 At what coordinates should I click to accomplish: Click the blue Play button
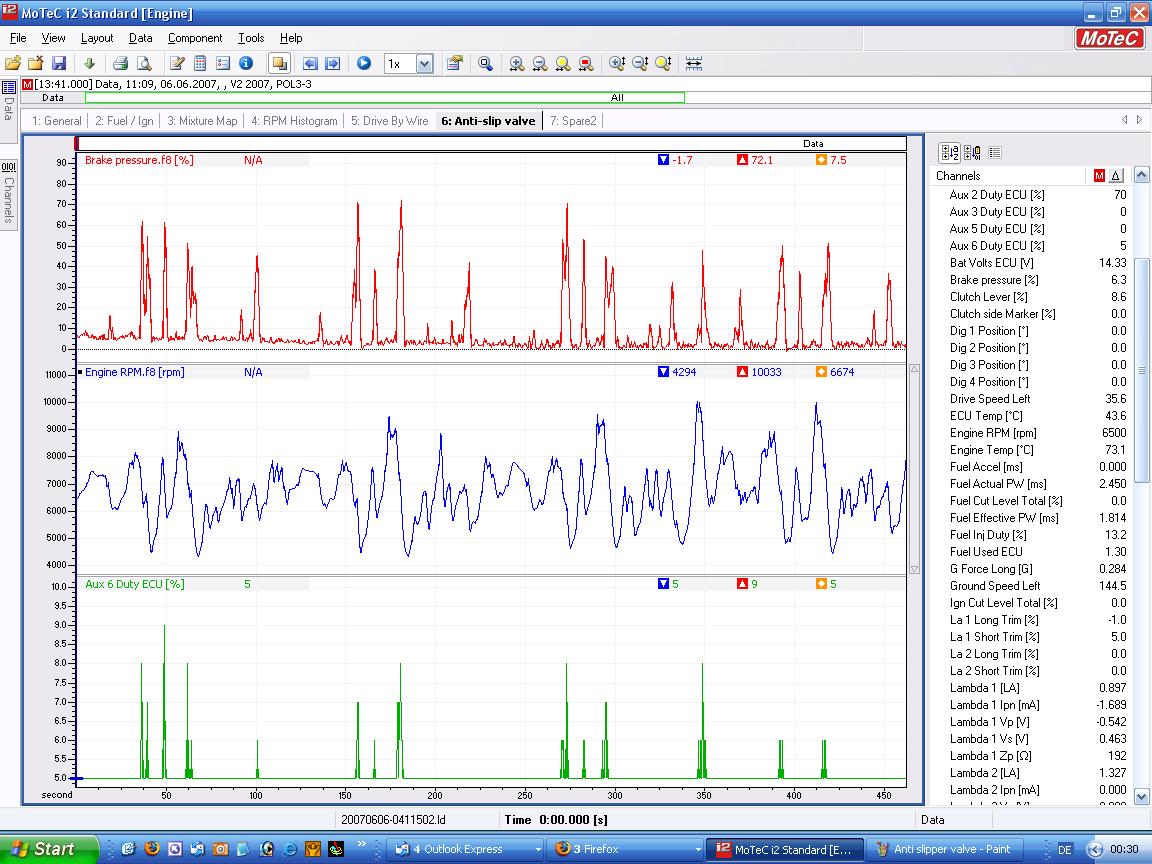pyautogui.click(x=364, y=63)
